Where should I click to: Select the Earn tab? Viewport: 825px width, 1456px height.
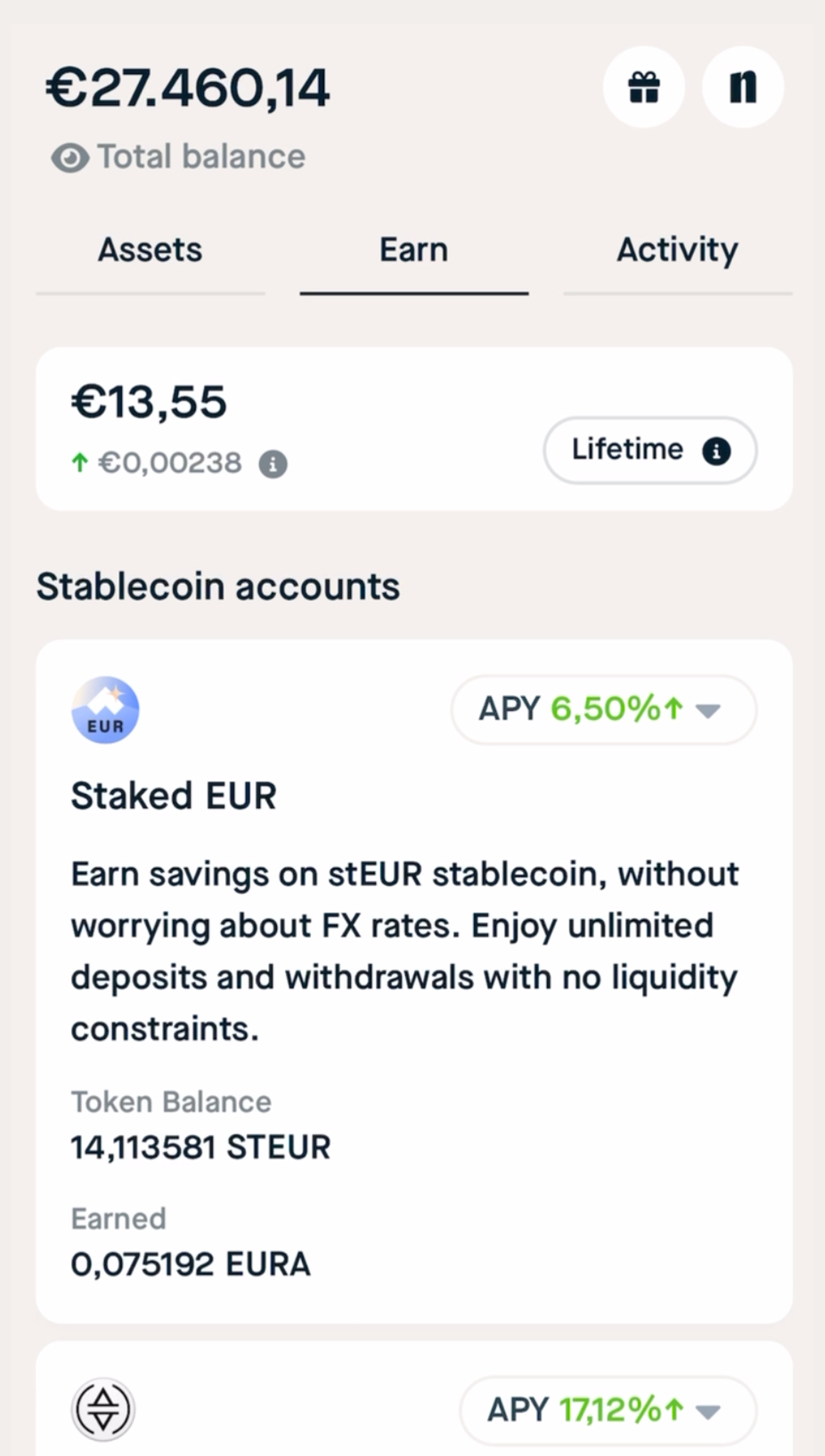[x=414, y=251]
